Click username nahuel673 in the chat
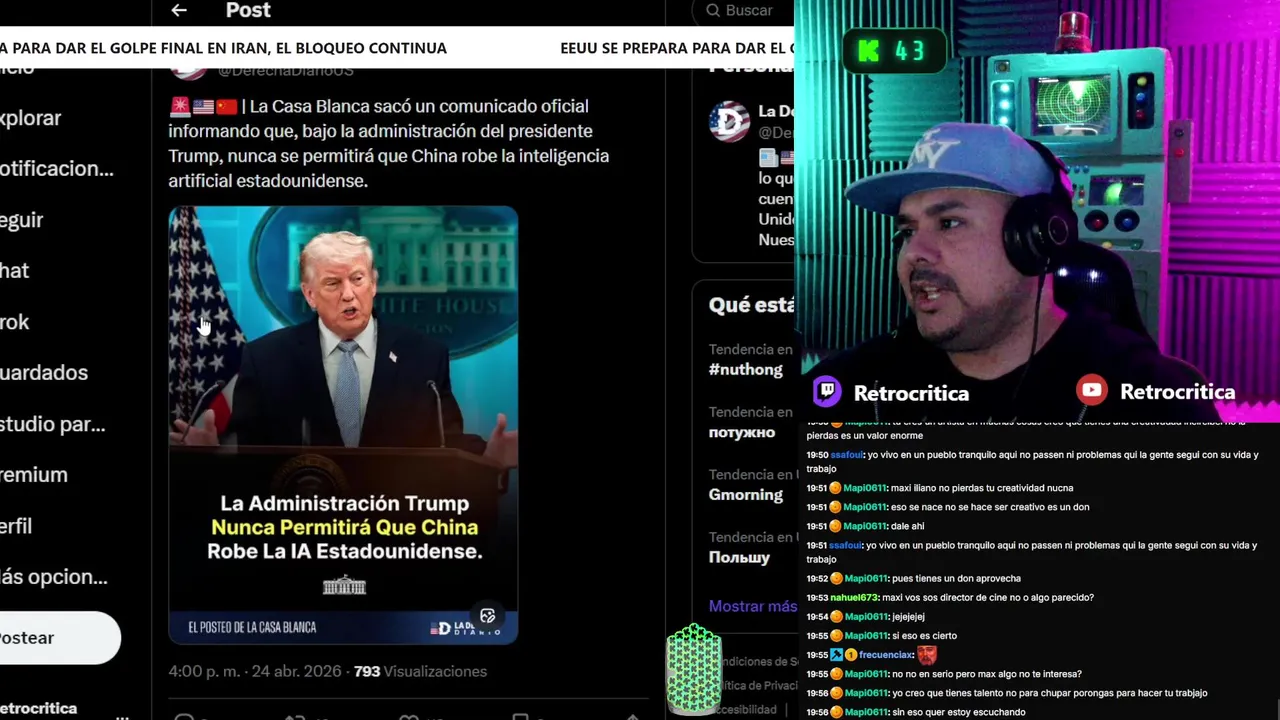Image resolution: width=1280 pixels, height=720 pixels. [857, 597]
